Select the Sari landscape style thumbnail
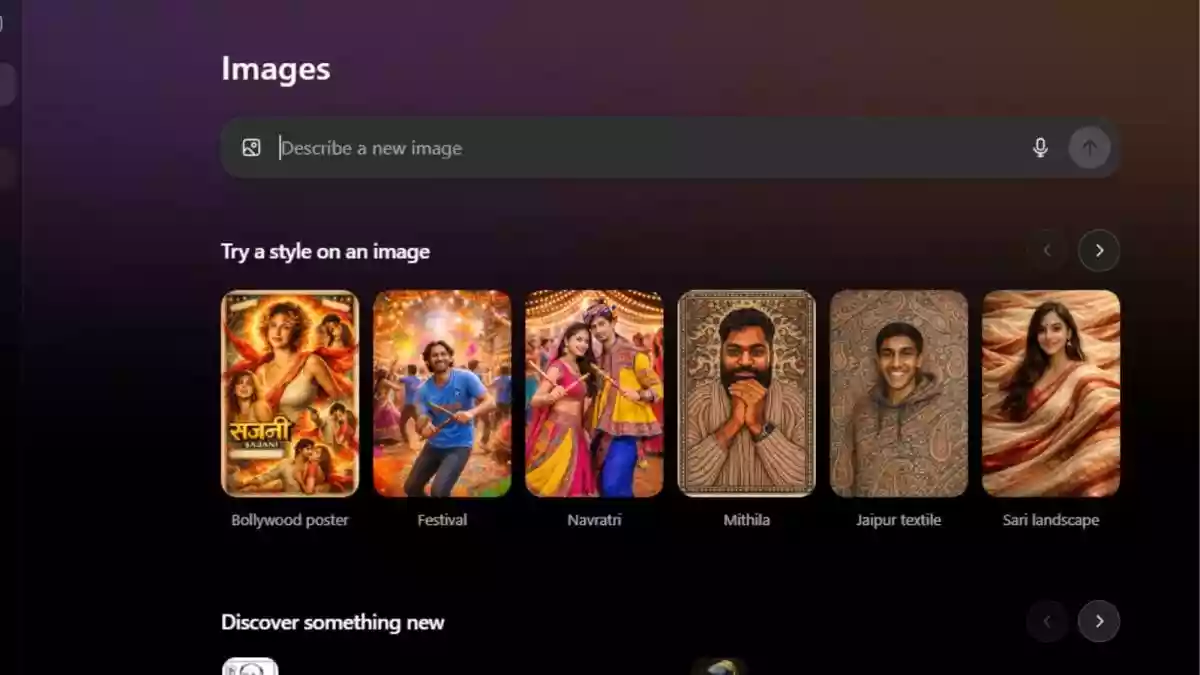This screenshot has width=1200, height=675. (1051, 394)
